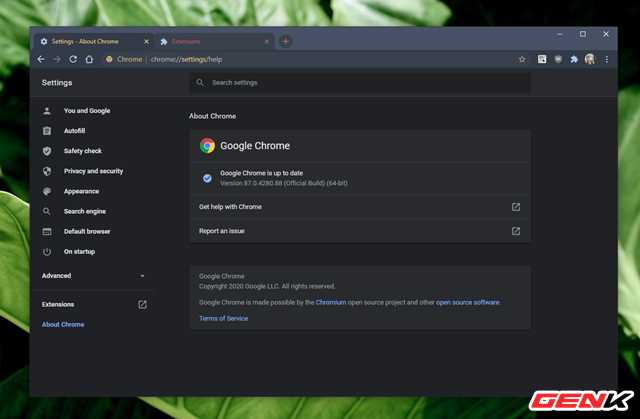Open the Home page button
640x419 pixels.
point(89,59)
